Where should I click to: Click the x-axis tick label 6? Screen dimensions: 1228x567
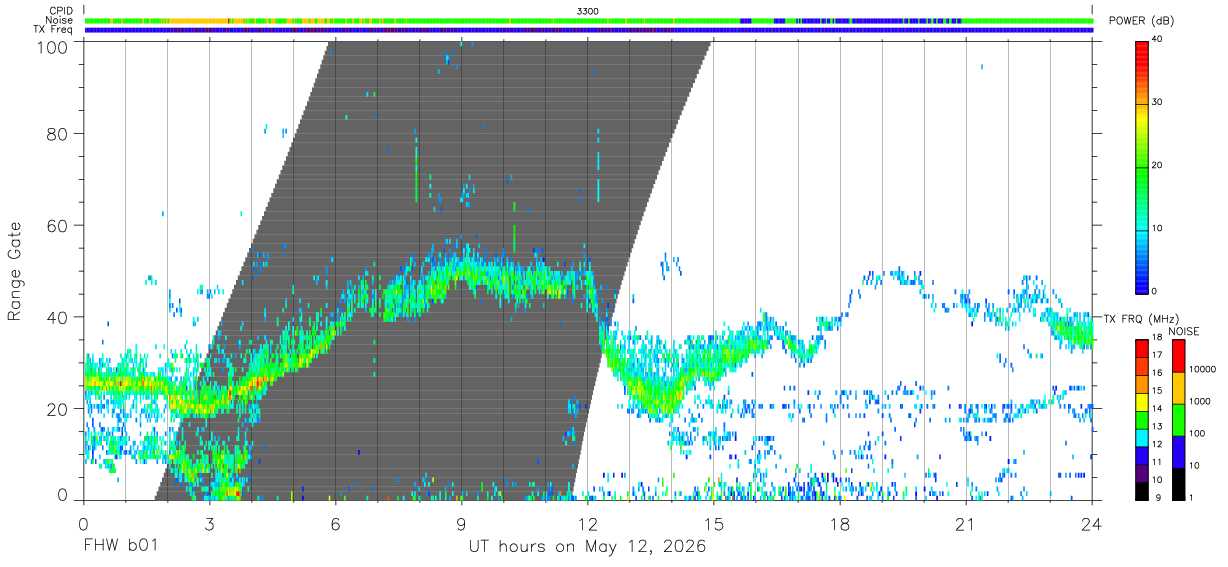click(335, 523)
